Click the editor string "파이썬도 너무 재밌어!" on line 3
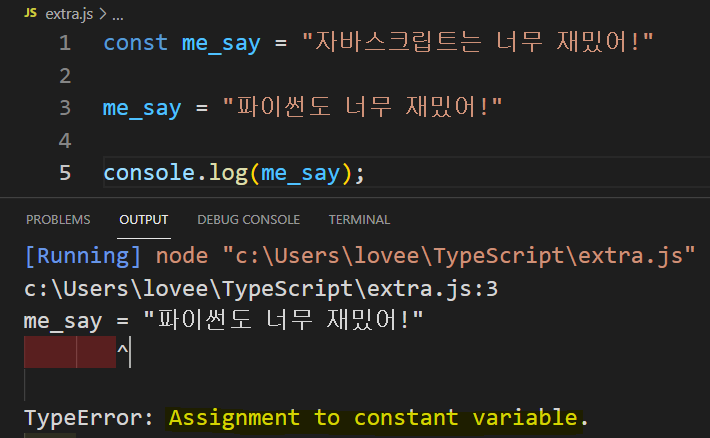Viewport: 710px width, 438px height. pos(363,107)
